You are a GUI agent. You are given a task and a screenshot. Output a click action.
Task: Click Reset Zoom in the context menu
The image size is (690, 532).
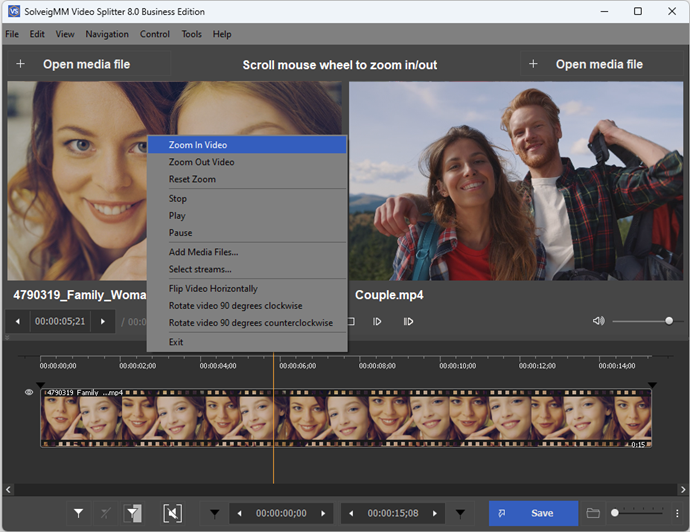pos(247,179)
